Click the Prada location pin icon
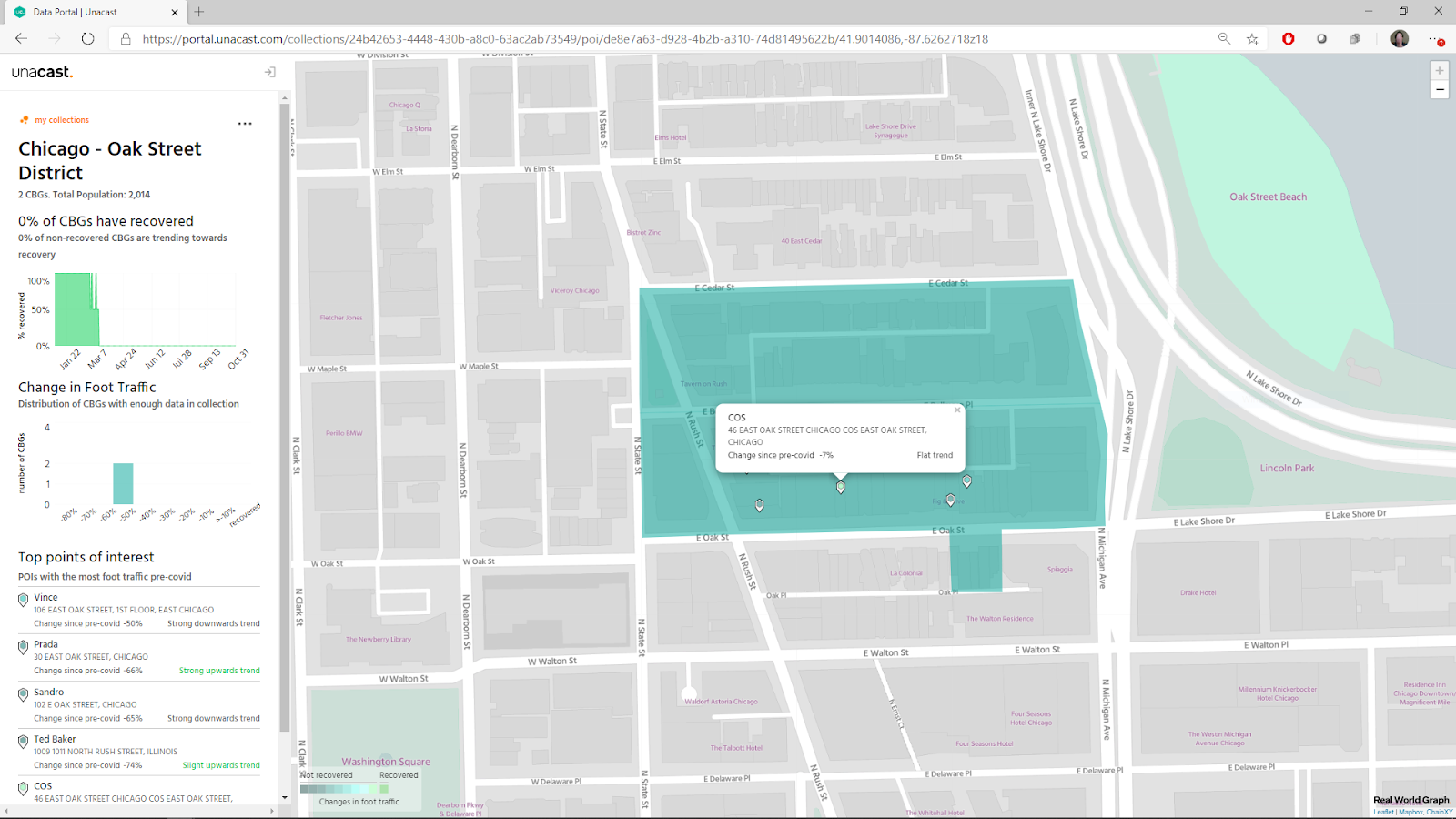Viewport: 1456px width, 819px height. (24, 647)
